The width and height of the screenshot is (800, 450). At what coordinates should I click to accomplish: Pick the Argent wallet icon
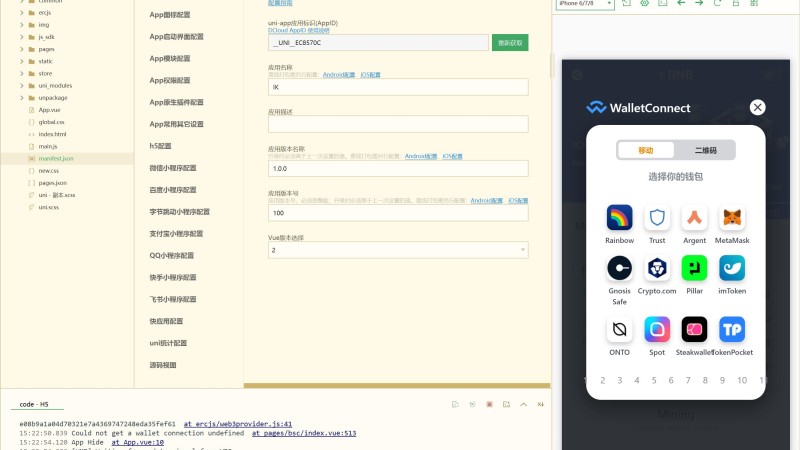(x=694, y=217)
